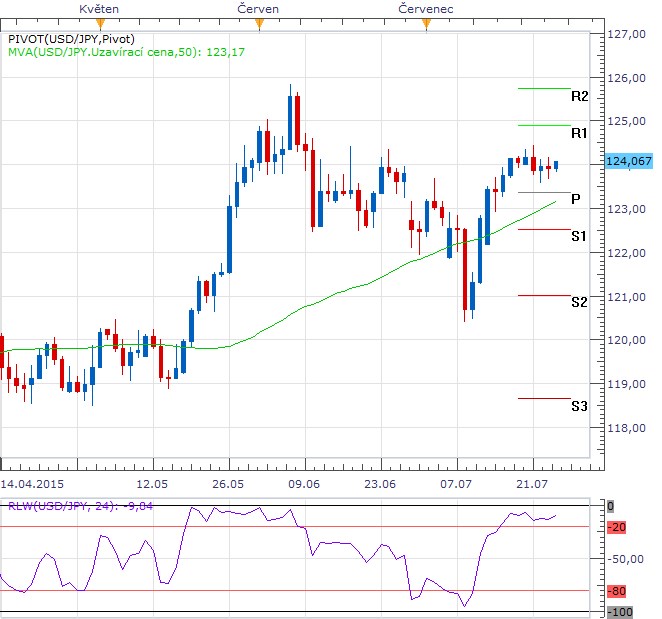662x619 pixels.
Task: Click the 123,00 price axis label
Action: click(627, 209)
